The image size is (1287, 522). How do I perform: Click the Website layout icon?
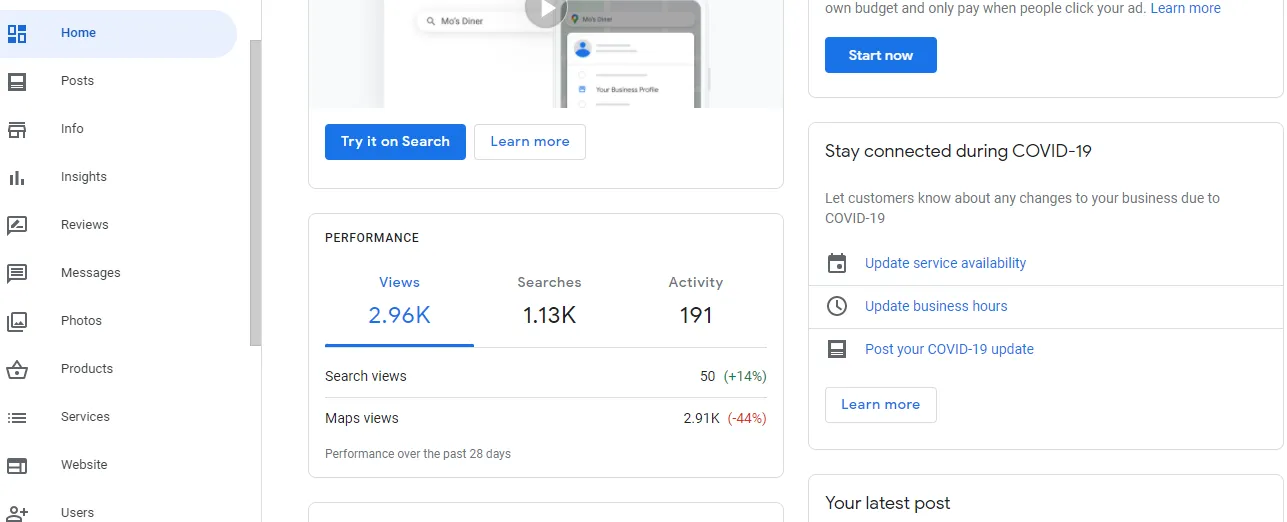point(17,465)
